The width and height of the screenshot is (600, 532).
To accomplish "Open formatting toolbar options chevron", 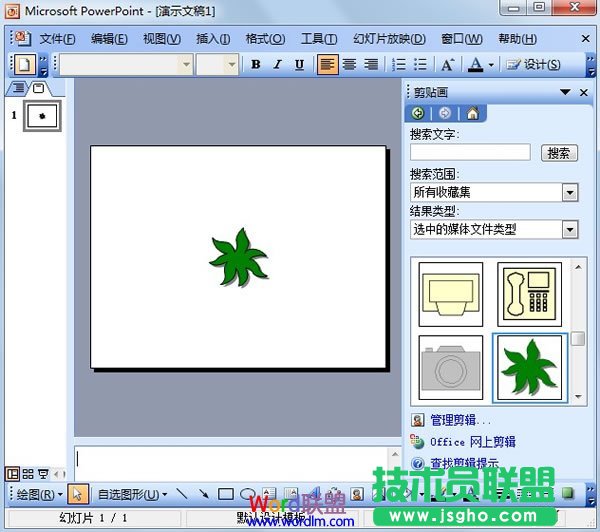I will click(592, 65).
